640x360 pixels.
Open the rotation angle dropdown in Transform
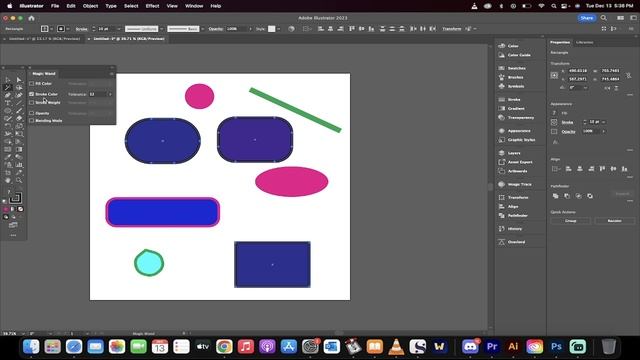tap(585, 88)
